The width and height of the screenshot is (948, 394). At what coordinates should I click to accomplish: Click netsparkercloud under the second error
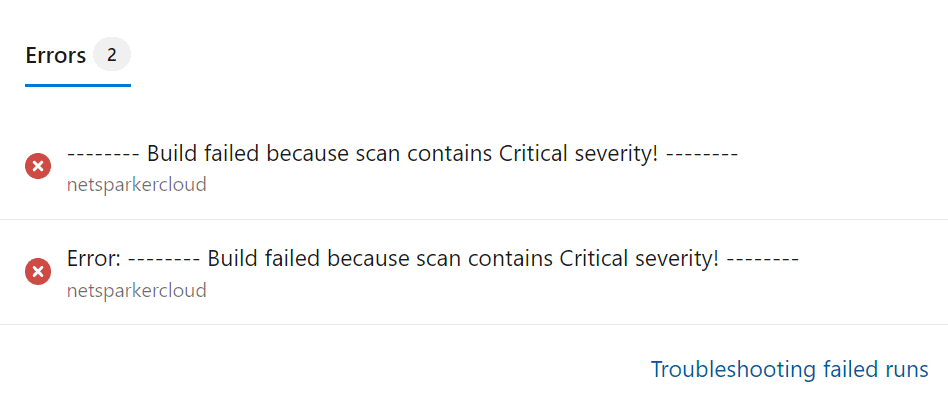137,290
